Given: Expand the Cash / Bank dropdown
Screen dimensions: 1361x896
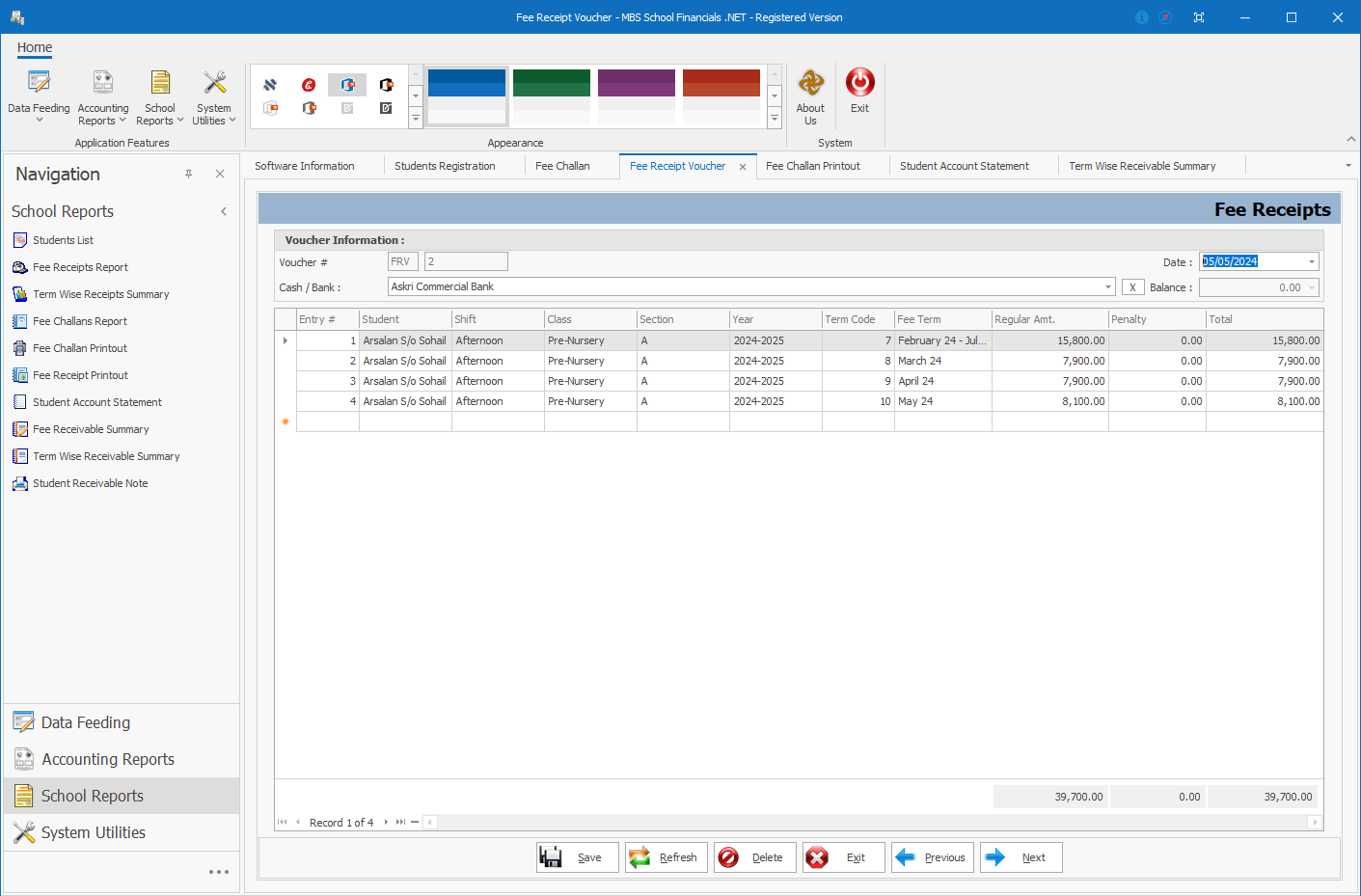Looking at the screenshot, I should (1107, 287).
